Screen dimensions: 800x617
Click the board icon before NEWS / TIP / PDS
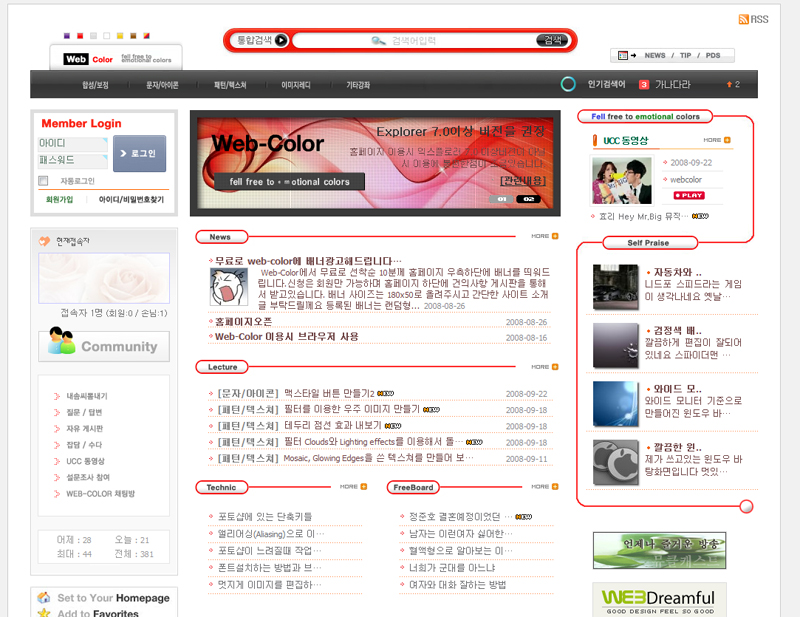coord(623,55)
